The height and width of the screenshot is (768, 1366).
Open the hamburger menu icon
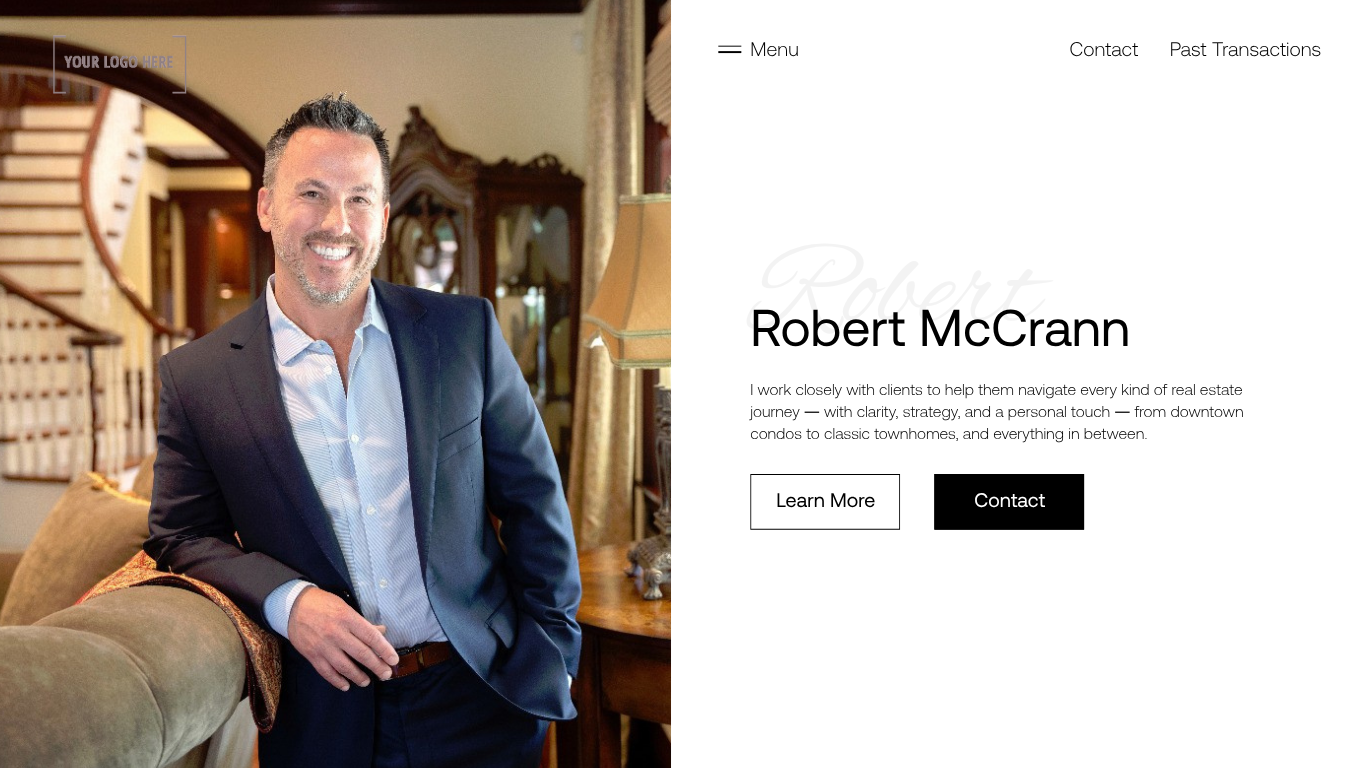(x=729, y=50)
